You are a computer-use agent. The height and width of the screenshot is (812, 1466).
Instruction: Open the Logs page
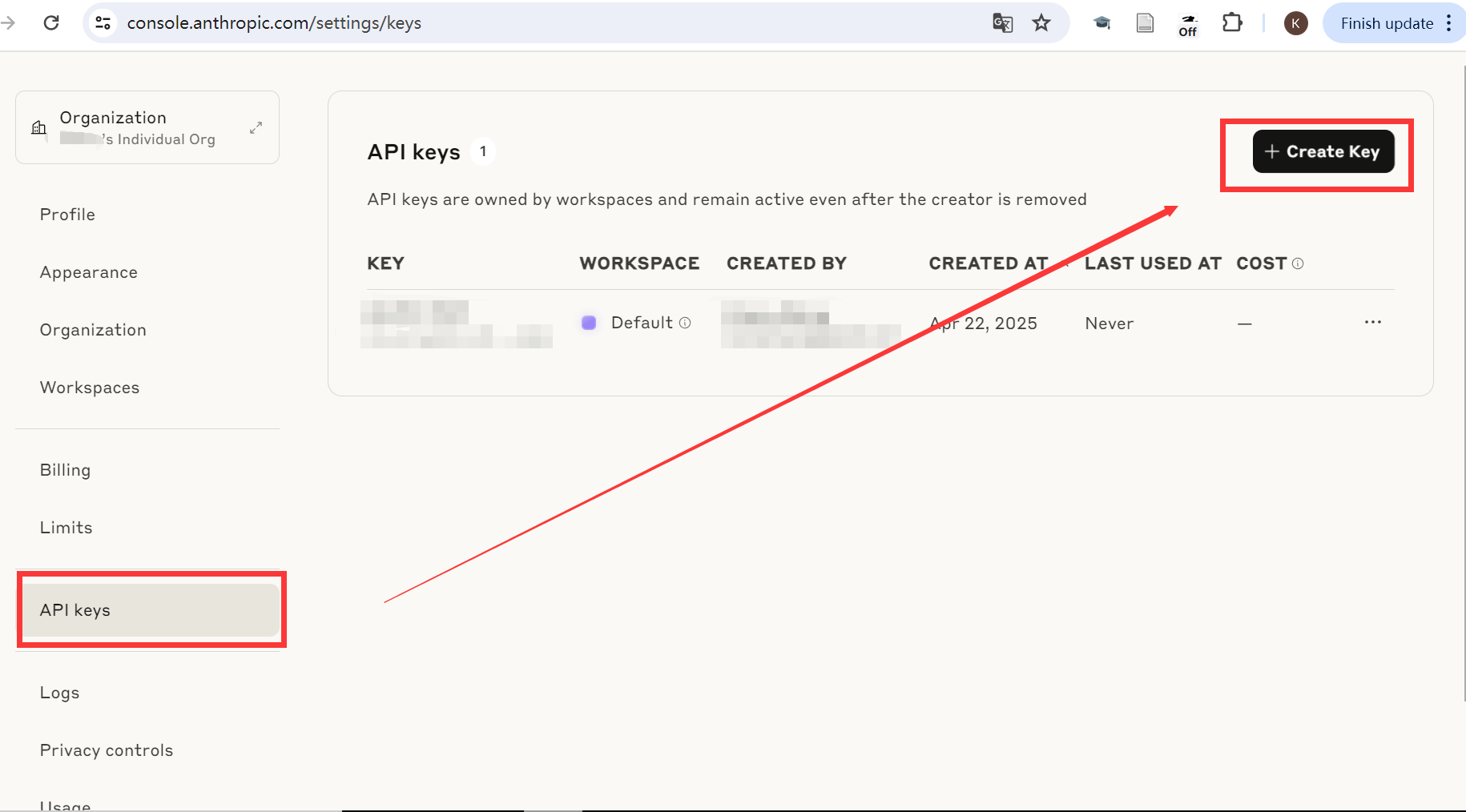click(x=59, y=693)
